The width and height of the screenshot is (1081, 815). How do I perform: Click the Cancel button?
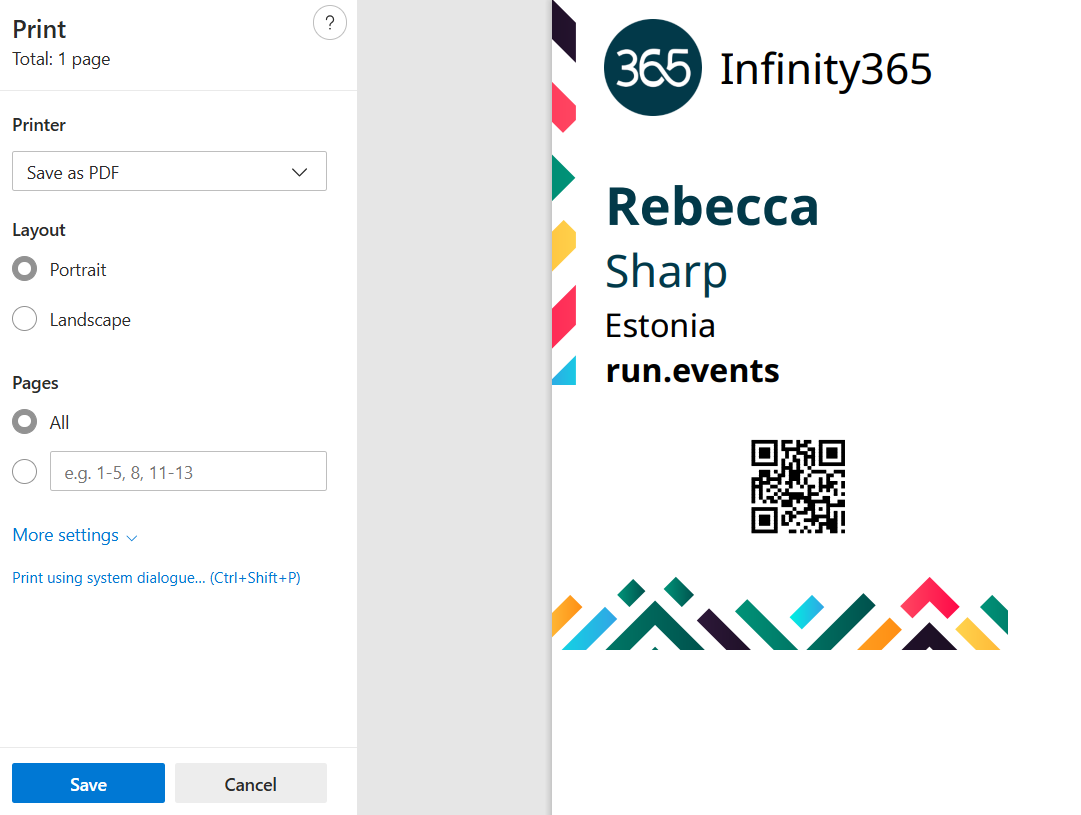250,784
